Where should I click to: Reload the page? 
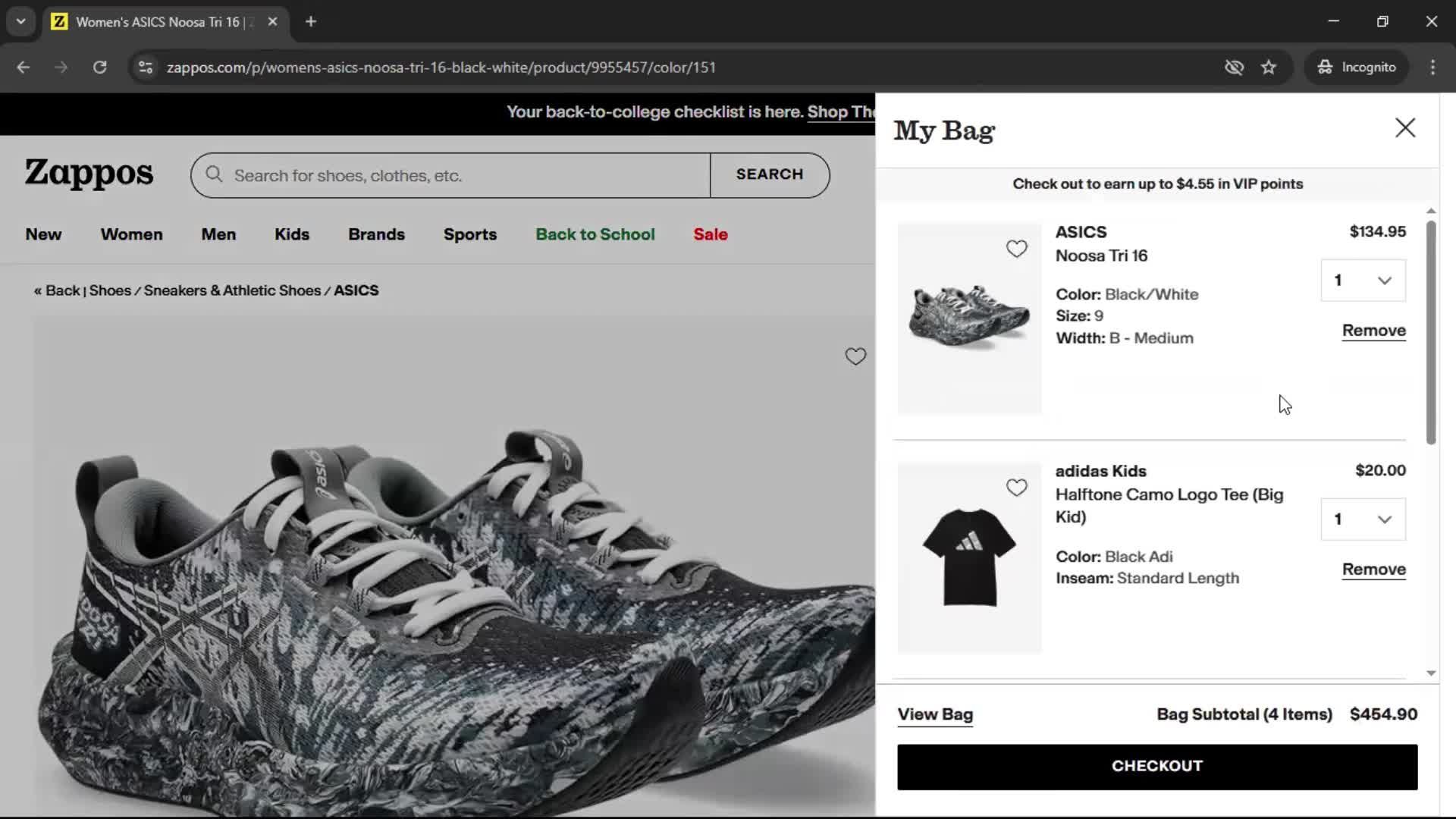pos(99,67)
